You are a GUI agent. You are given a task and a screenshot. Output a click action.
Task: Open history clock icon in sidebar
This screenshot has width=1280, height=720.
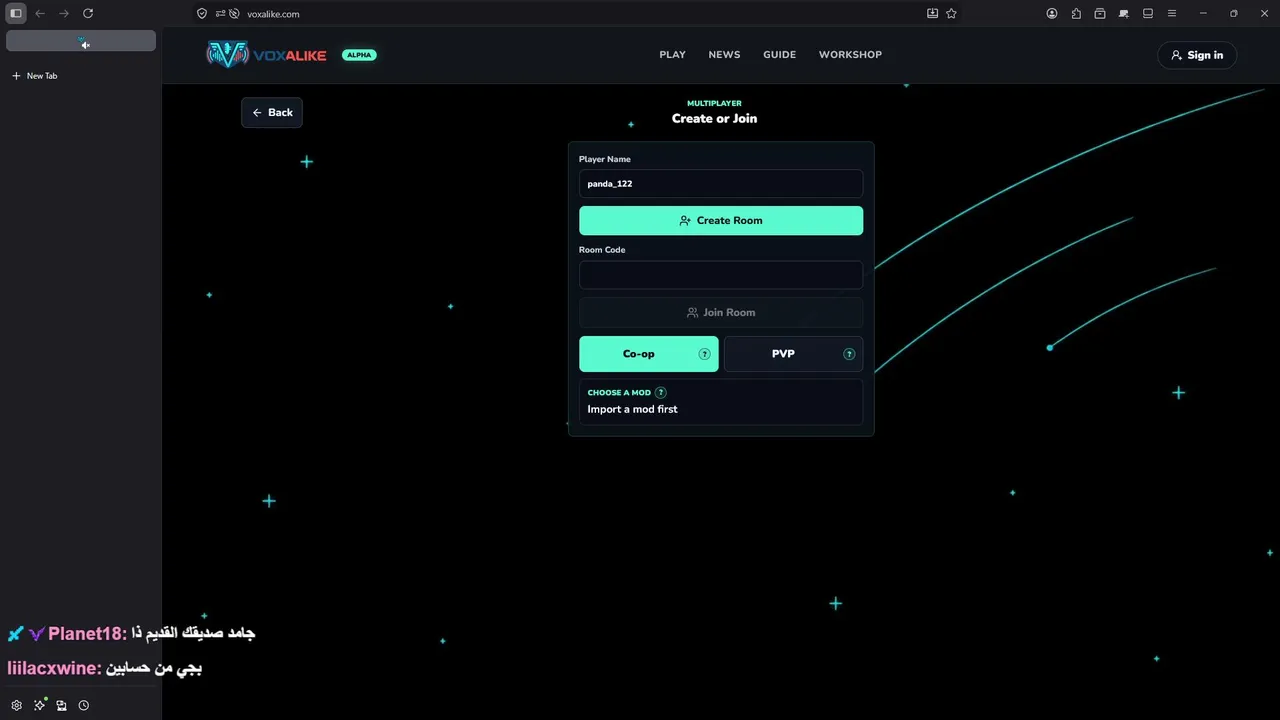tap(84, 705)
